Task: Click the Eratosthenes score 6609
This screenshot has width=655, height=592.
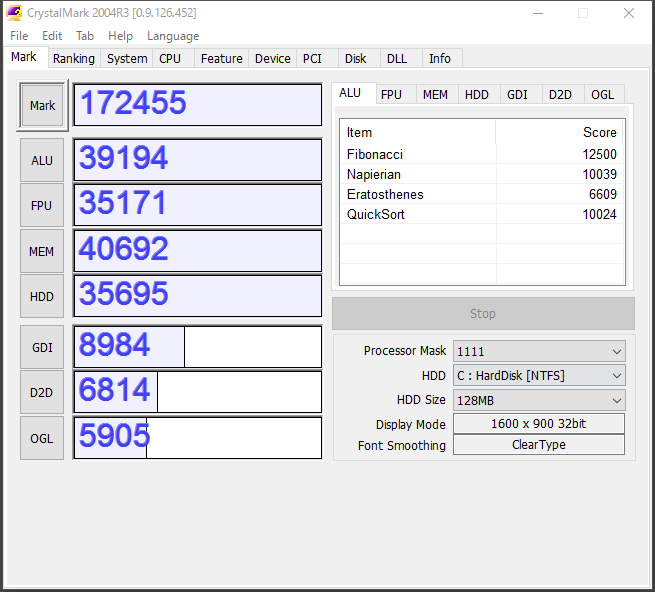Action: (603, 194)
